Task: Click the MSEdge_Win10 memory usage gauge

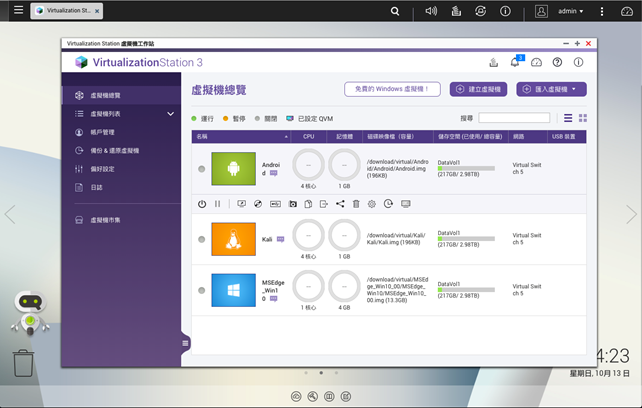Action: point(344,286)
